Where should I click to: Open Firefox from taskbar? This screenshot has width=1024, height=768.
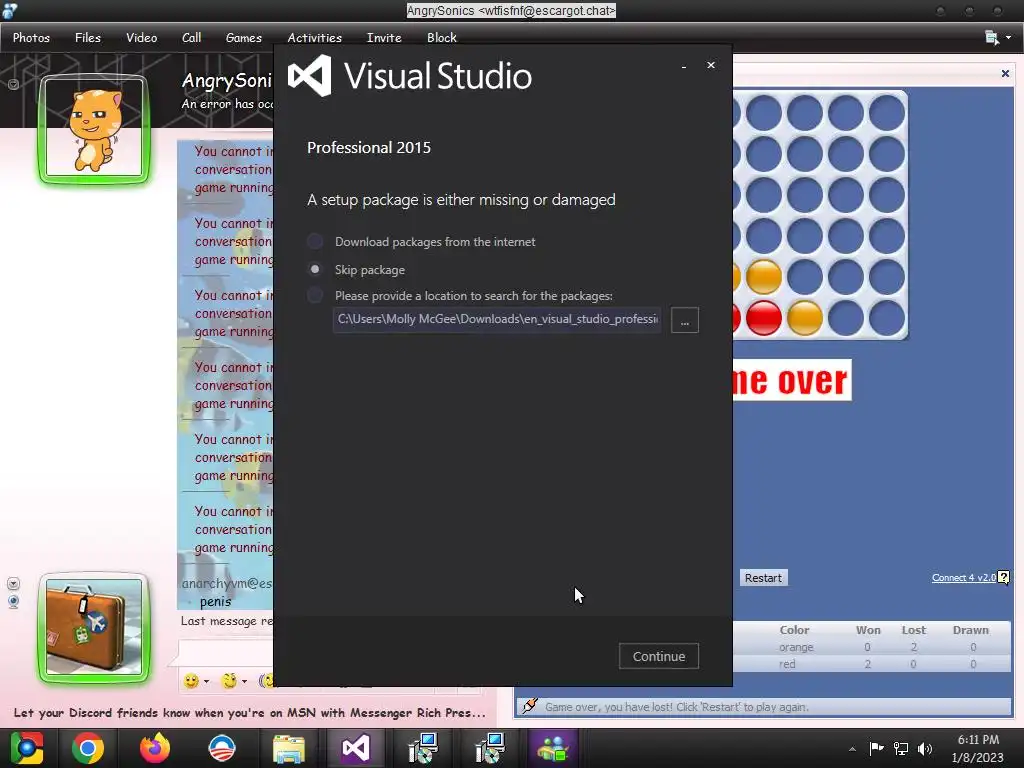coord(155,748)
